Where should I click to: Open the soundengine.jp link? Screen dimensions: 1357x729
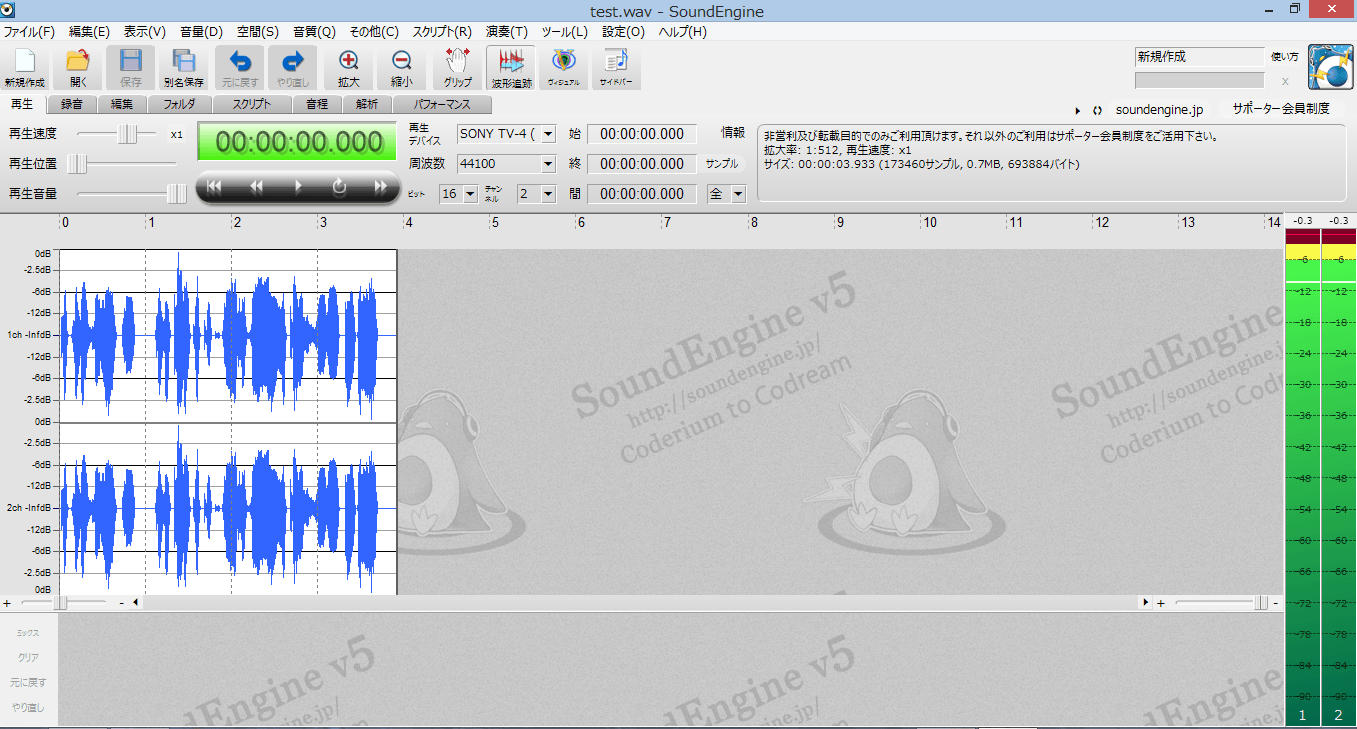[x=1160, y=109]
